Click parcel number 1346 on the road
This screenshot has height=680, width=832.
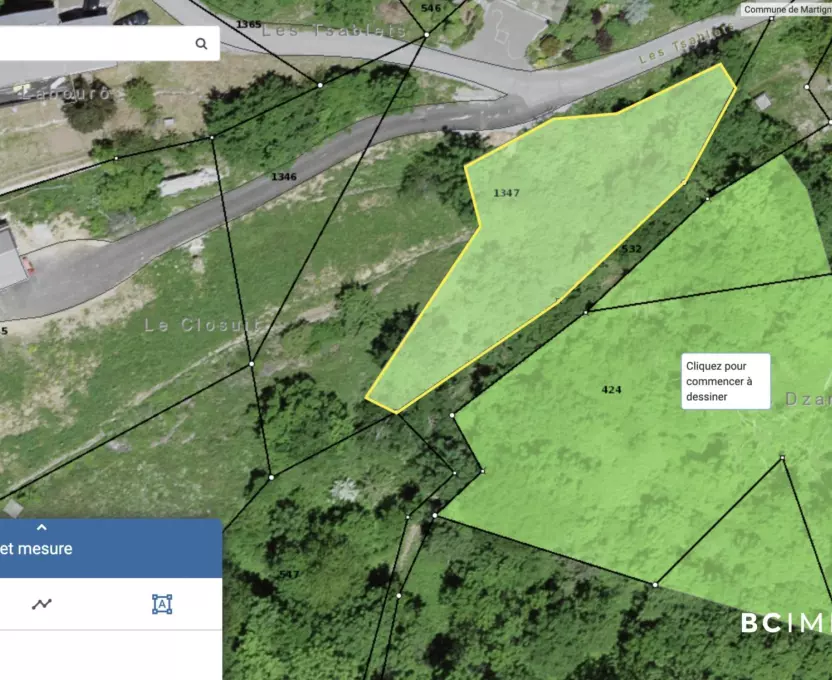pyautogui.click(x=284, y=177)
